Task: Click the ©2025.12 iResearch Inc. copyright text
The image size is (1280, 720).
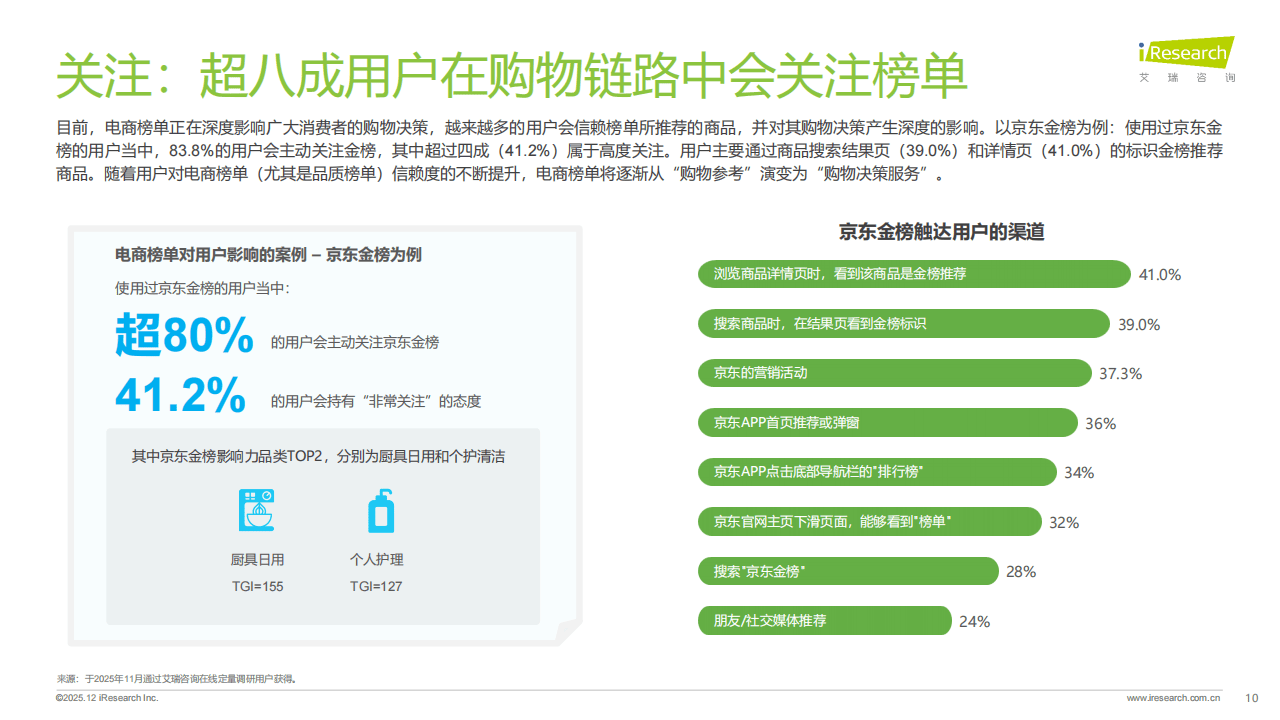Action: (x=107, y=698)
